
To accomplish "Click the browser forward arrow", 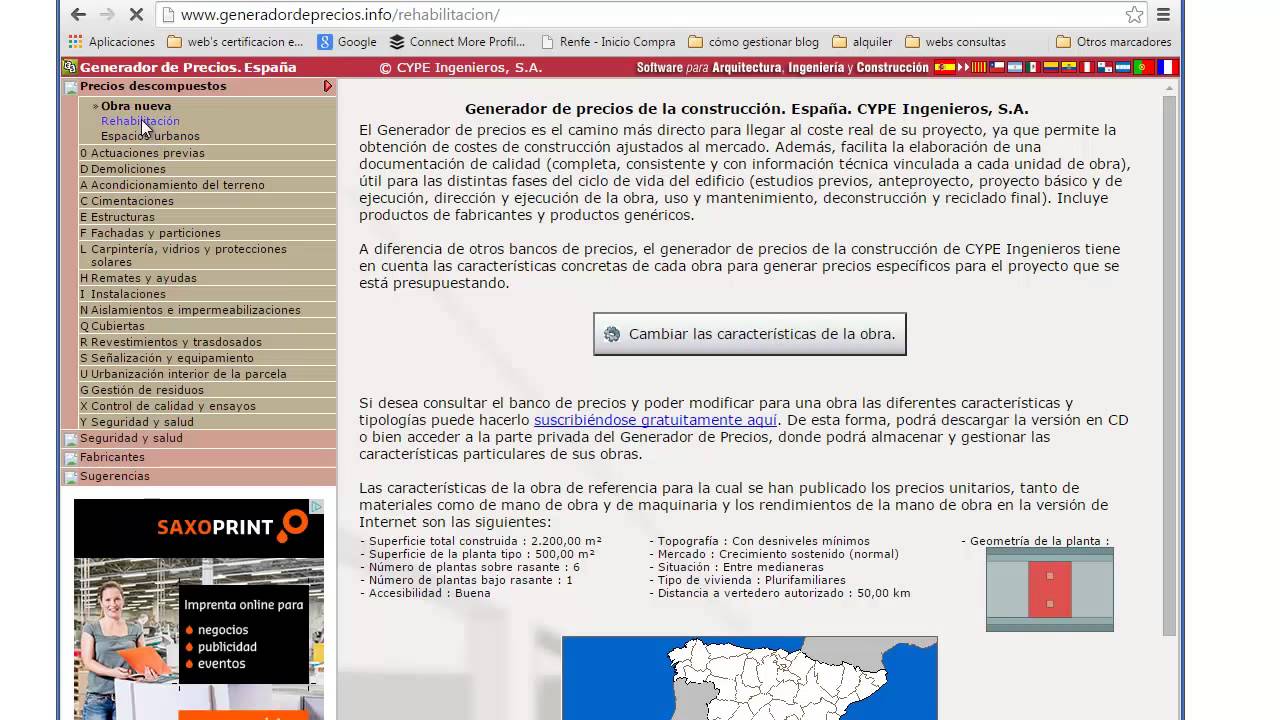I will click(107, 15).
